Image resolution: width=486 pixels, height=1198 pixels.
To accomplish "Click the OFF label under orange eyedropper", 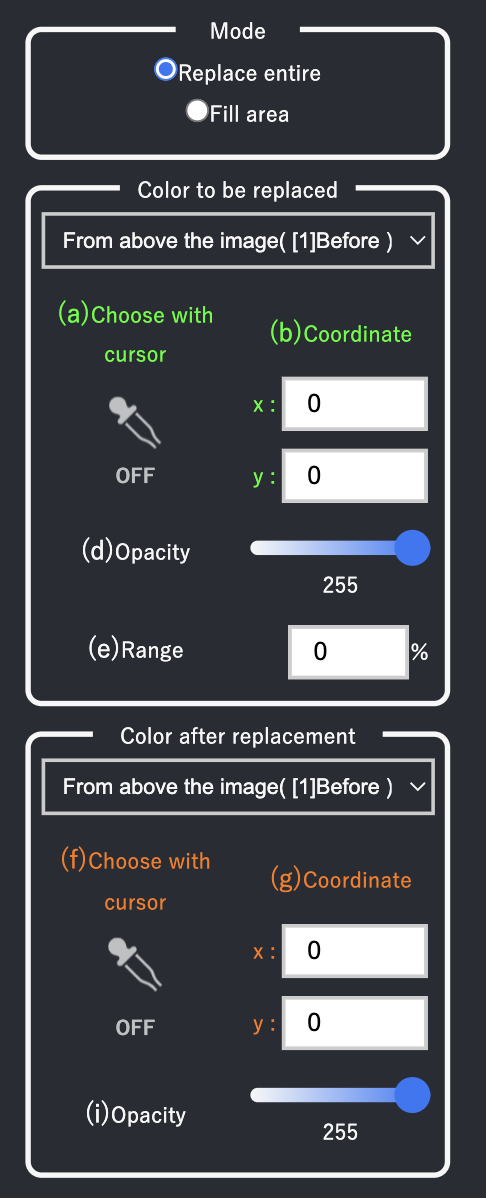I will pos(135,1028).
